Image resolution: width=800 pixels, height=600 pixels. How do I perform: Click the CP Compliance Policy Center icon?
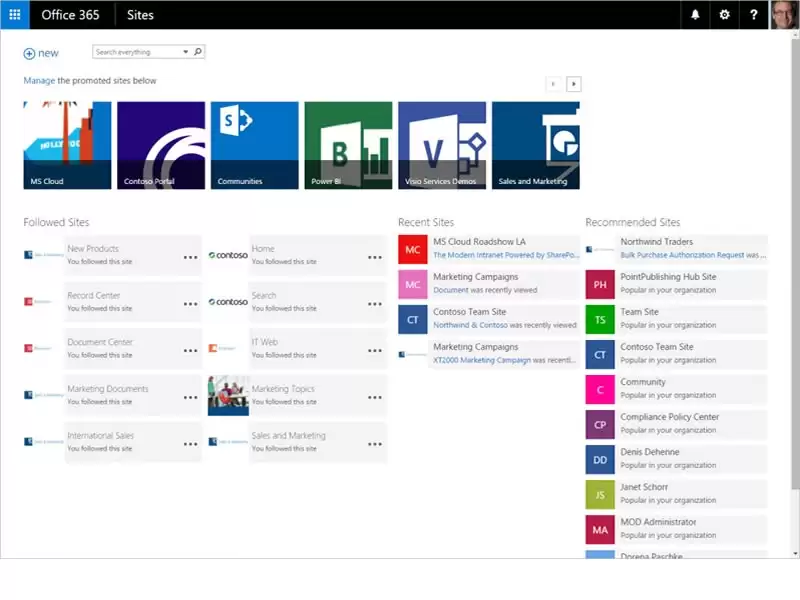click(599, 424)
